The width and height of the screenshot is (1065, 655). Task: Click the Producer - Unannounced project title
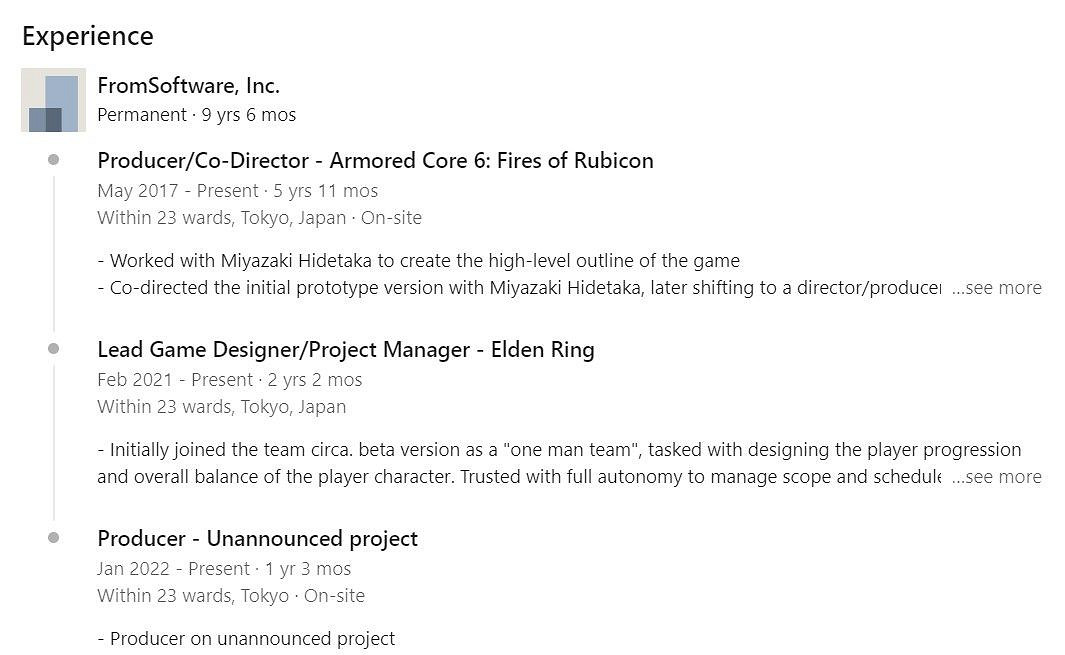(257, 539)
